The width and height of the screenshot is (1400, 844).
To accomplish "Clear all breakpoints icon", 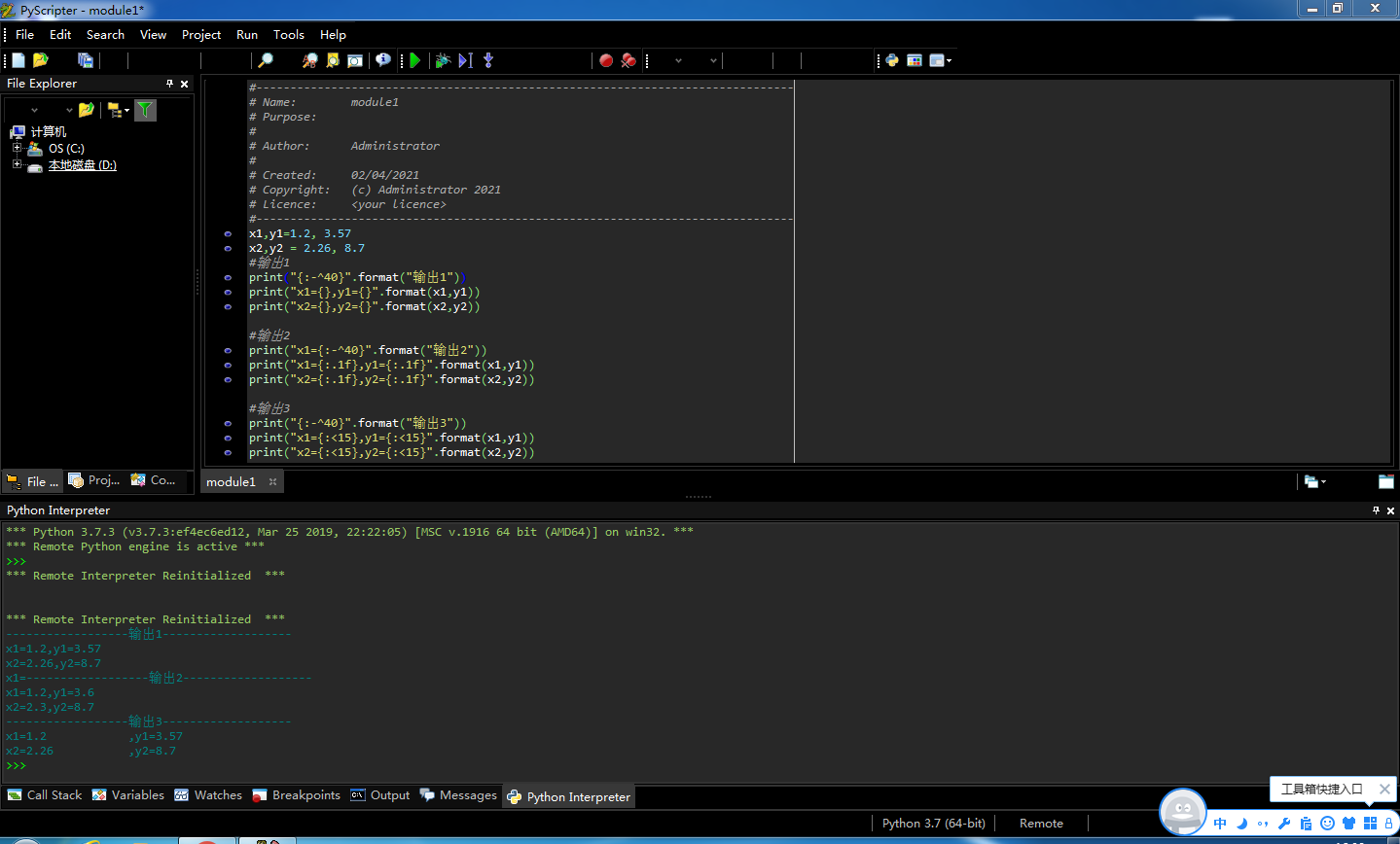I will click(628, 60).
